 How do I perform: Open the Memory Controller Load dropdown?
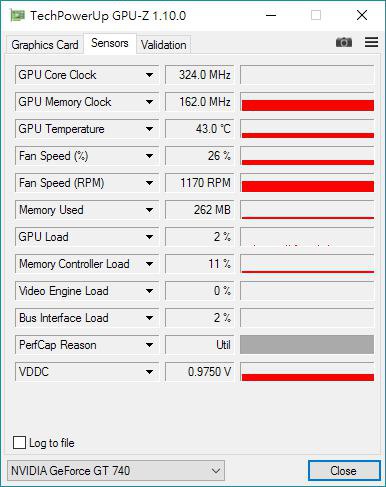(x=149, y=264)
